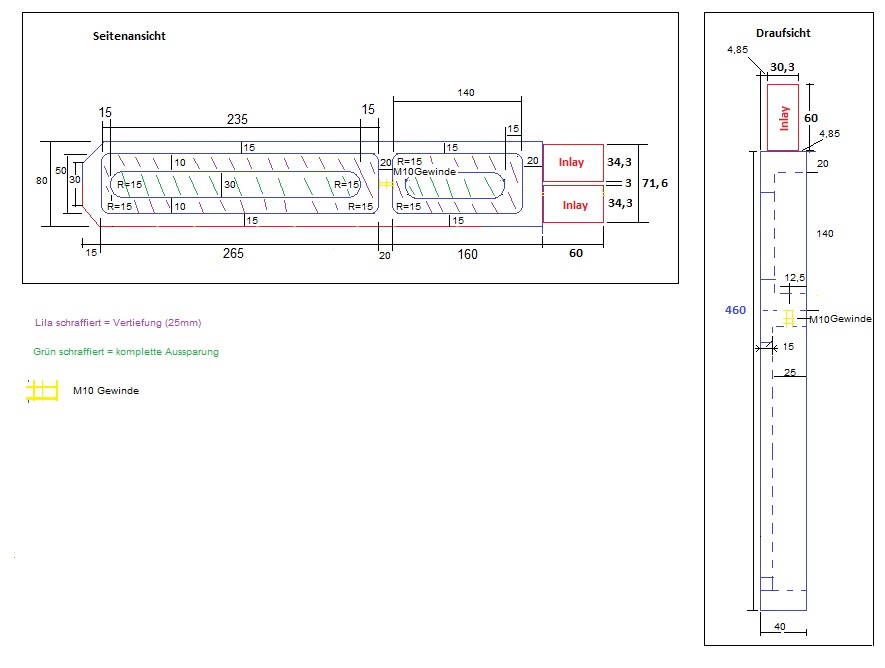The height and width of the screenshot is (668, 885).
Task: Click the yellow thread marker in Seitenansicht
Action: 386,184
